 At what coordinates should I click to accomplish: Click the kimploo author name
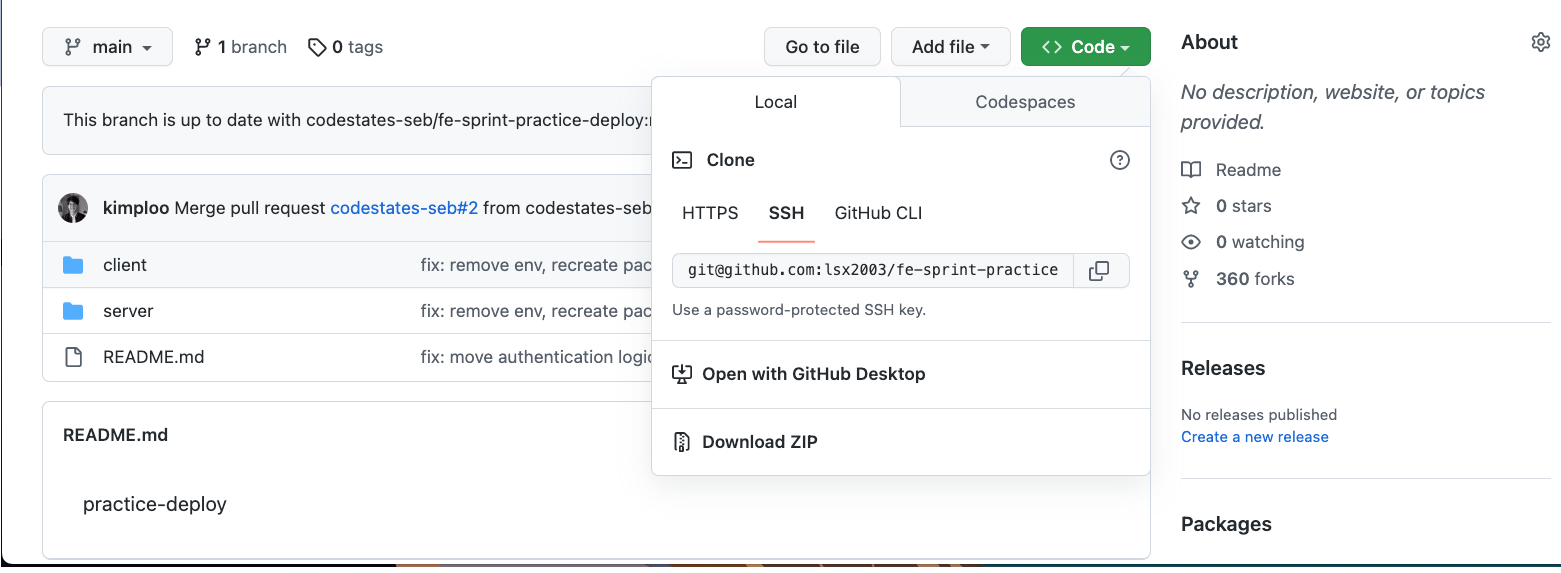pos(136,208)
